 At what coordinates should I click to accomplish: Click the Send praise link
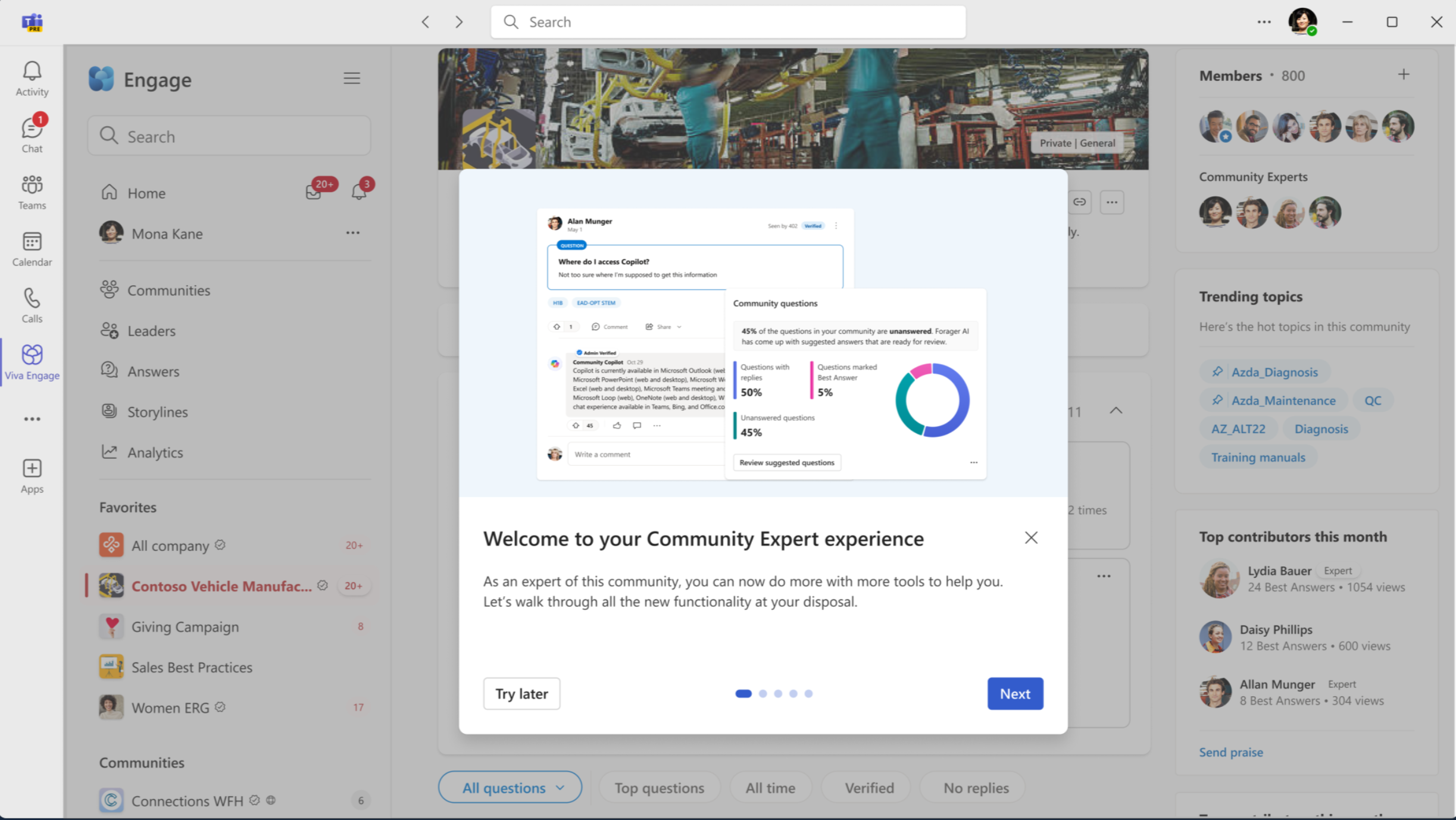click(1230, 752)
